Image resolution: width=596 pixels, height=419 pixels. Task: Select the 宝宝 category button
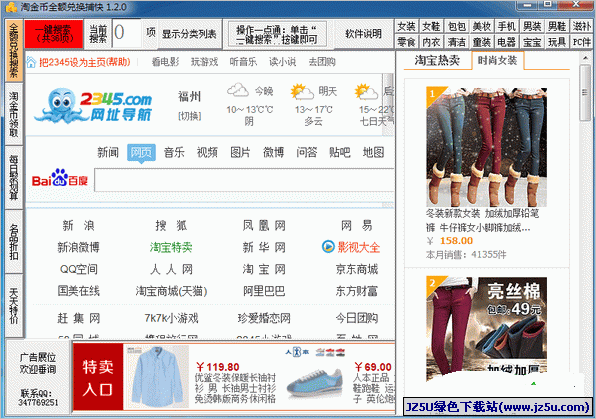pyautogui.click(x=532, y=42)
